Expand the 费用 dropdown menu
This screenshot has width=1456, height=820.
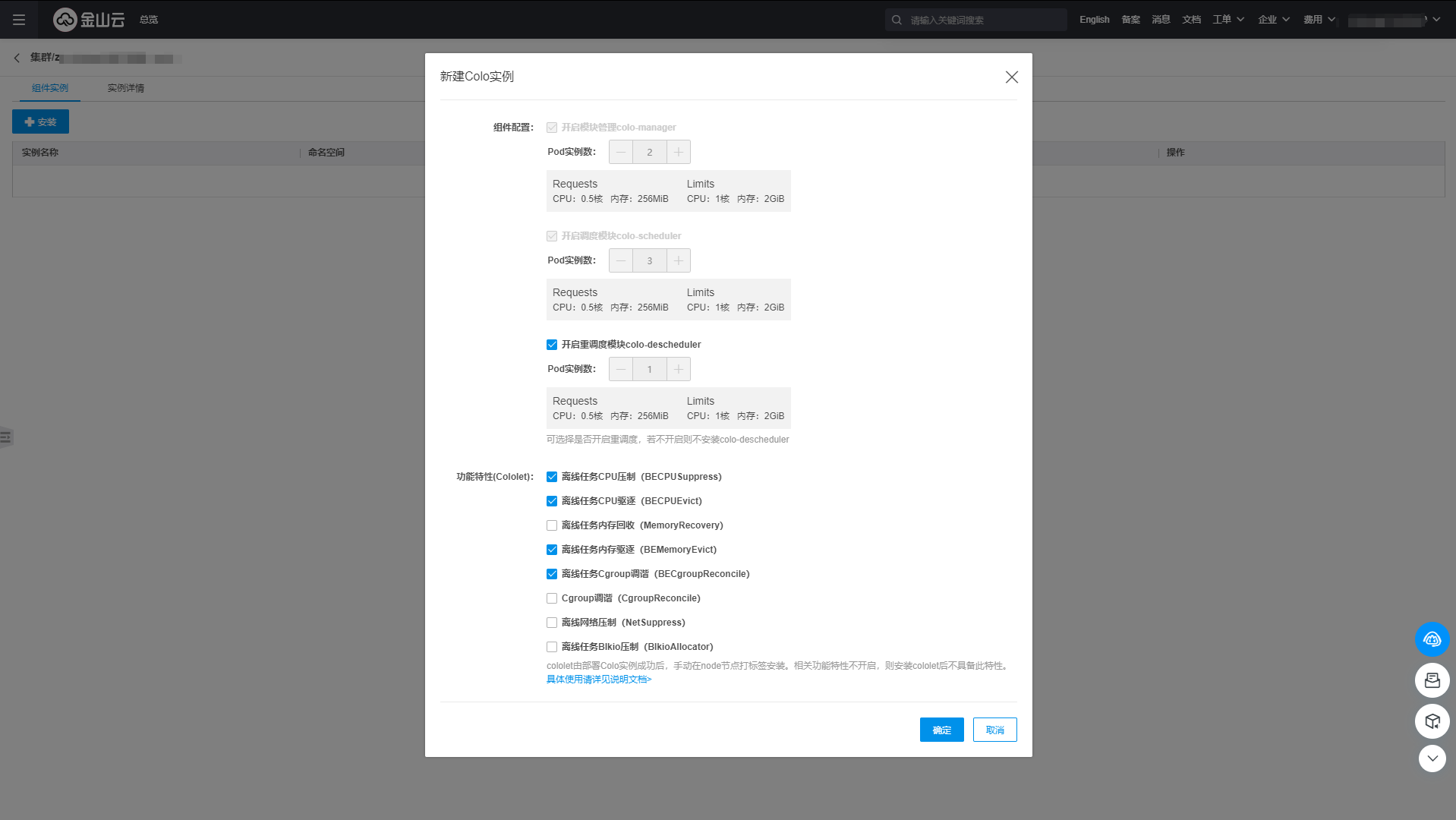[1319, 20]
